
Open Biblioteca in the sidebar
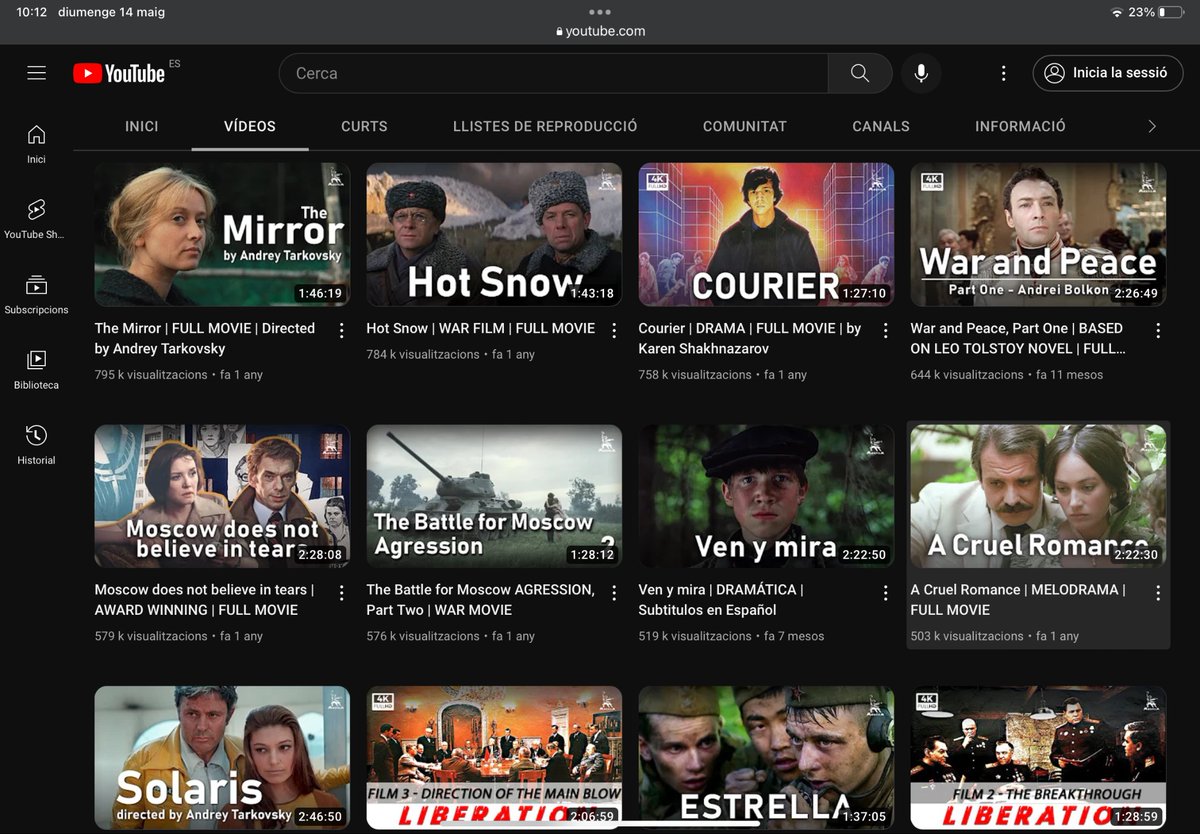tap(36, 369)
